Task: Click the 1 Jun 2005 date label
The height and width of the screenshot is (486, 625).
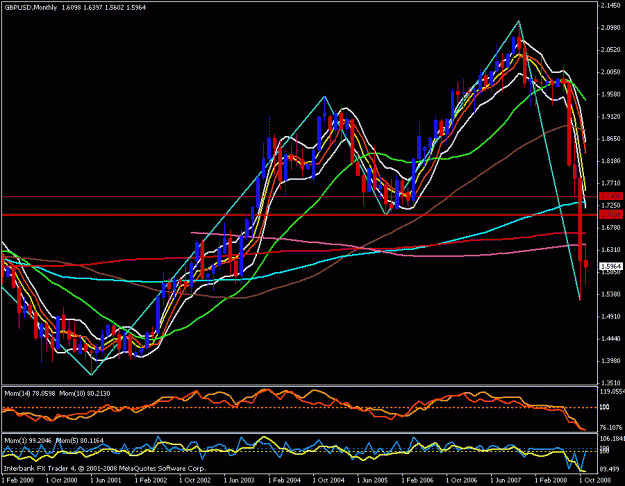Action: click(x=372, y=480)
